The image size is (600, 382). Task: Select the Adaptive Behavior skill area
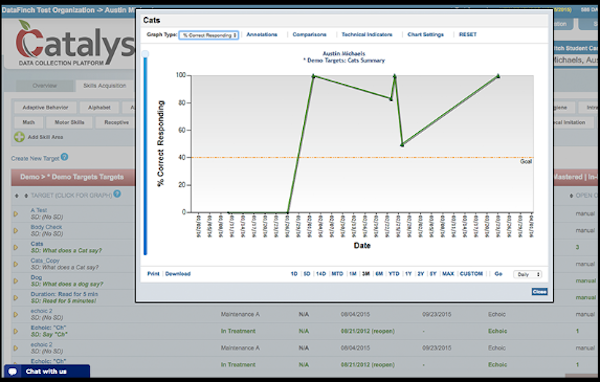click(x=45, y=108)
